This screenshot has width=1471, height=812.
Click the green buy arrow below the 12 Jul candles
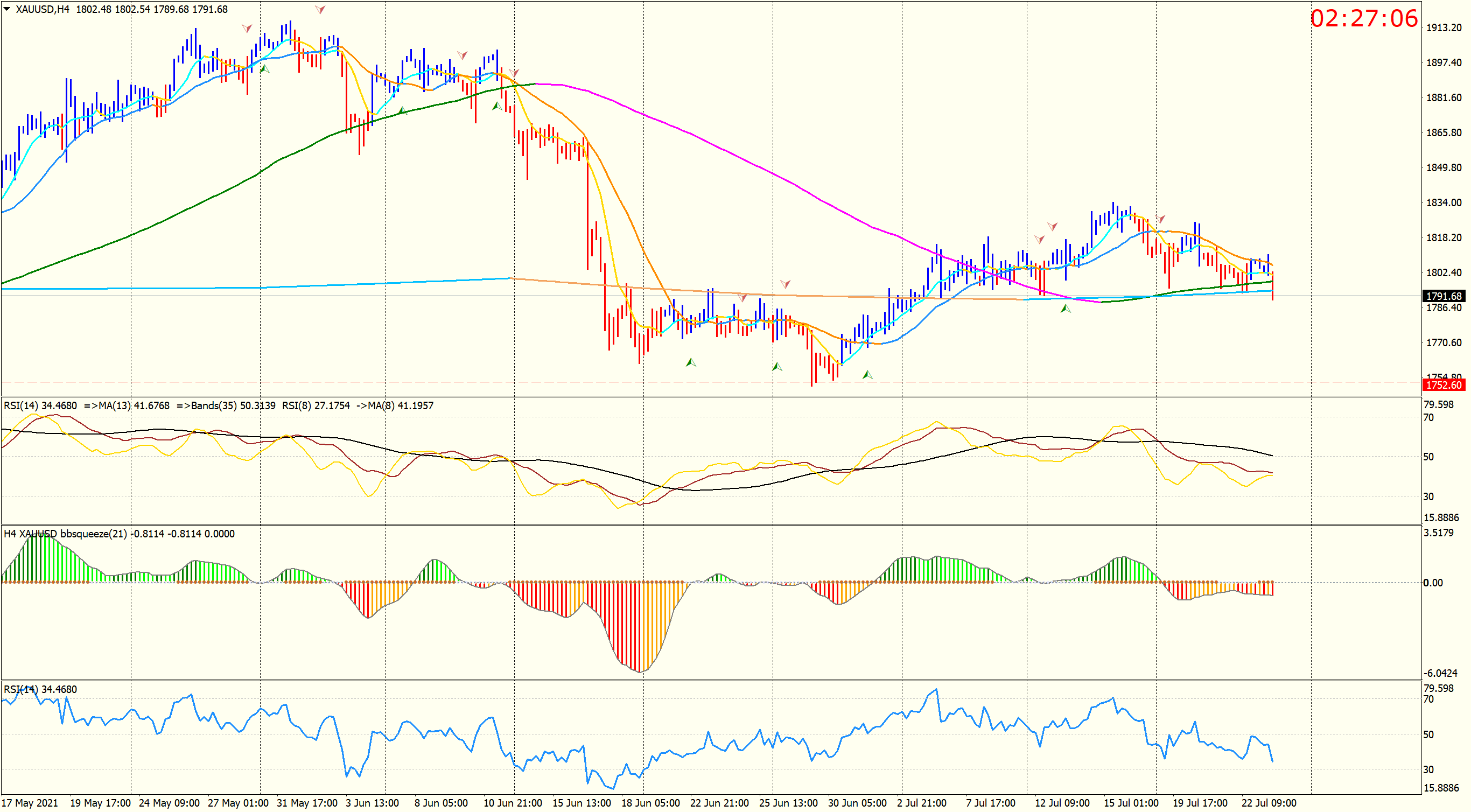(x=1066, y=309)
